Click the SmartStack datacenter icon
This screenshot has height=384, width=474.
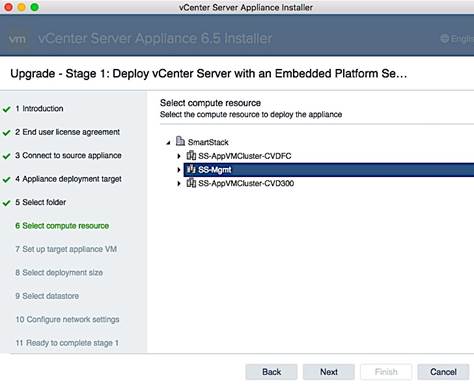[x=180, y=141]
